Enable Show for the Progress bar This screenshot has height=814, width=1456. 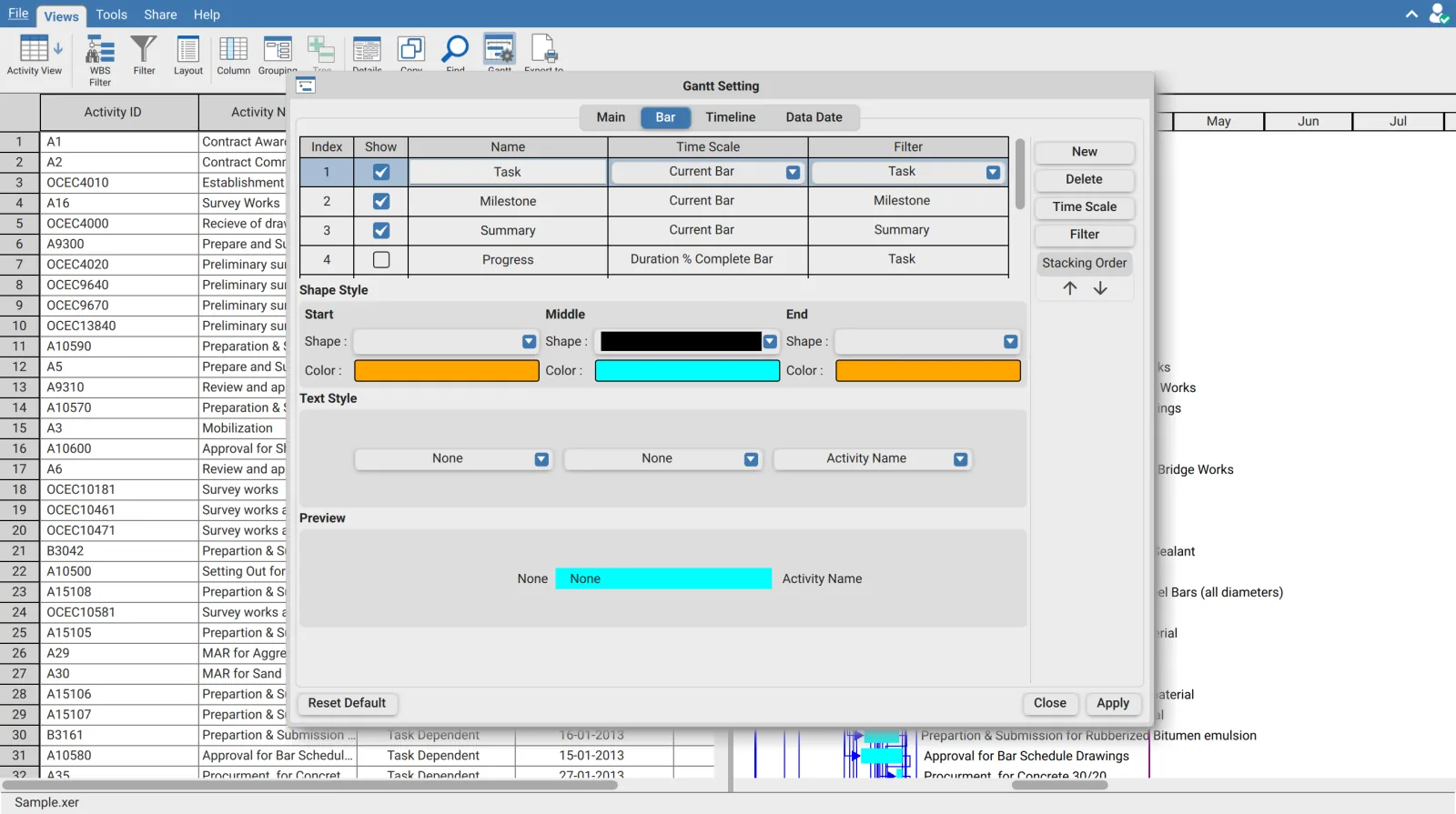[x=381, y=260]
